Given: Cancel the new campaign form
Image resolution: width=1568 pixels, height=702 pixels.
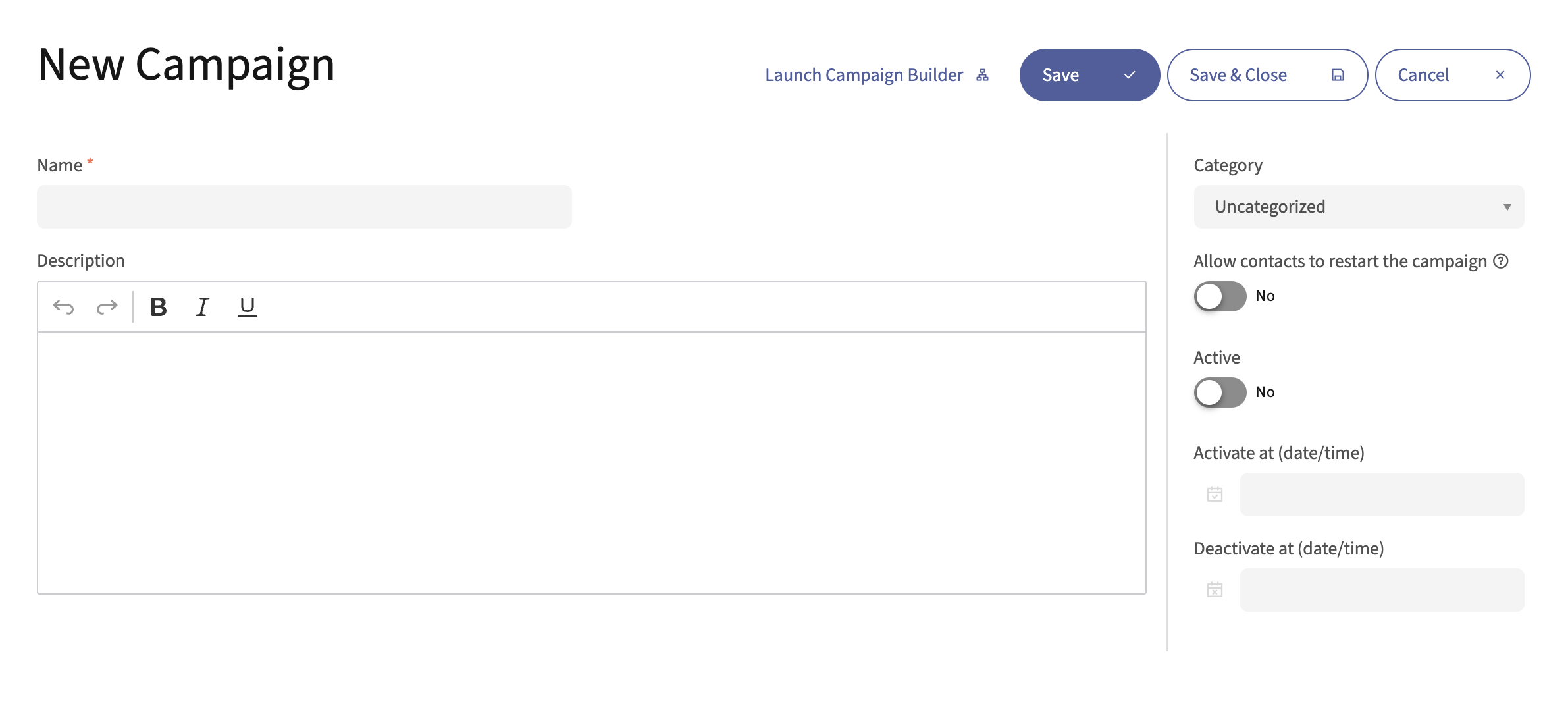Looking at the screenshot, I should coord(1451,75).
